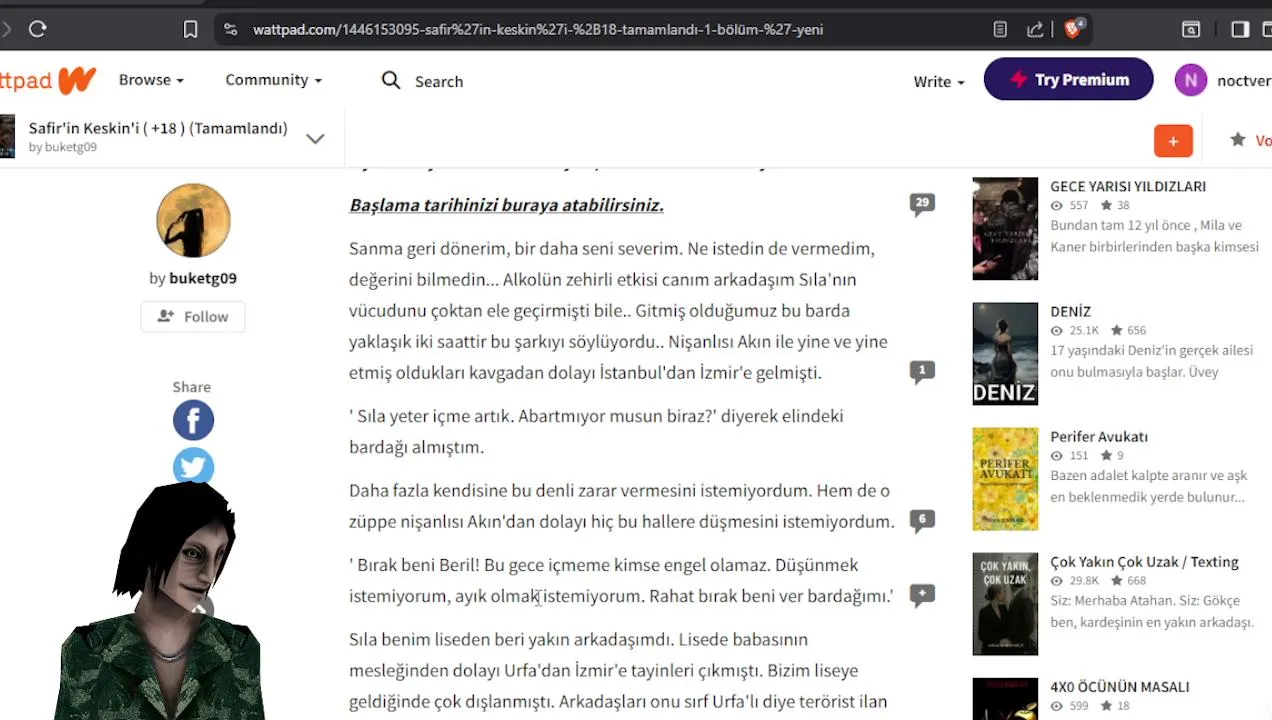1272x720 pixels.
Task: Open site settings icon beside the URL
Action: pyautogui.click(x=231, y=29)
